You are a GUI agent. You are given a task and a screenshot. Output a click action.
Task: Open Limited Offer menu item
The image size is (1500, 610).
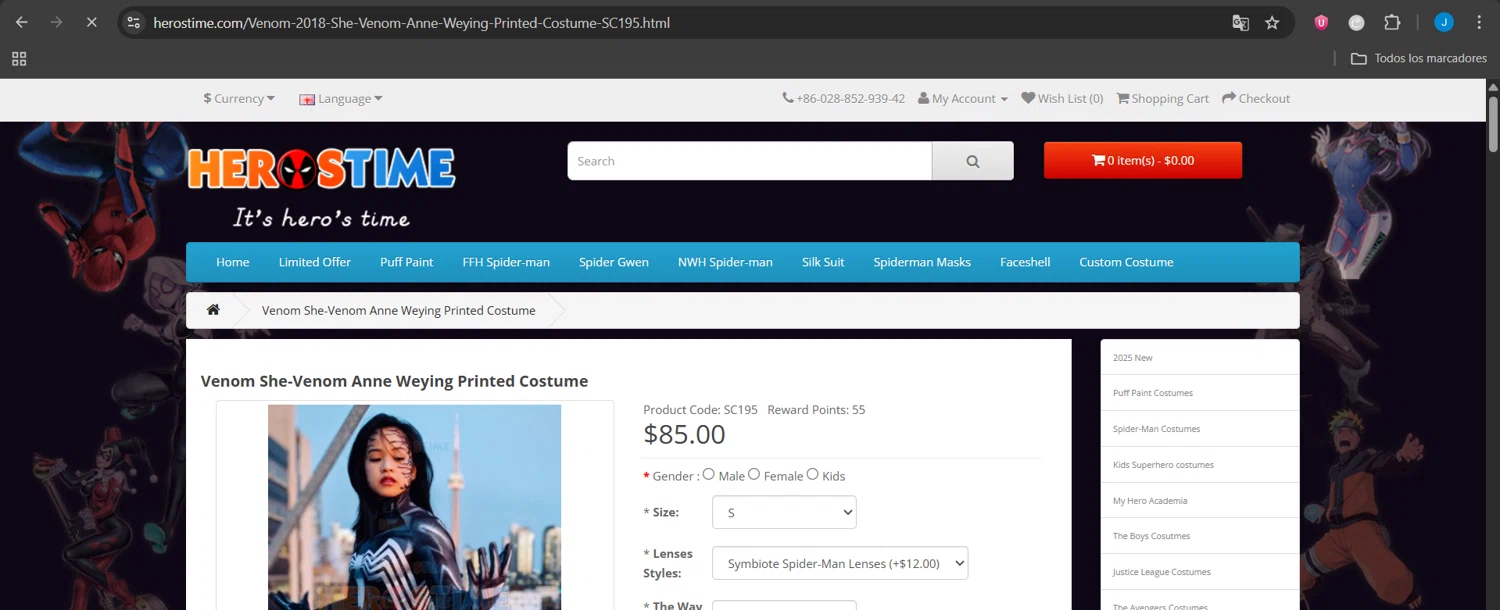pyautogui.click(x=315, y=262)
